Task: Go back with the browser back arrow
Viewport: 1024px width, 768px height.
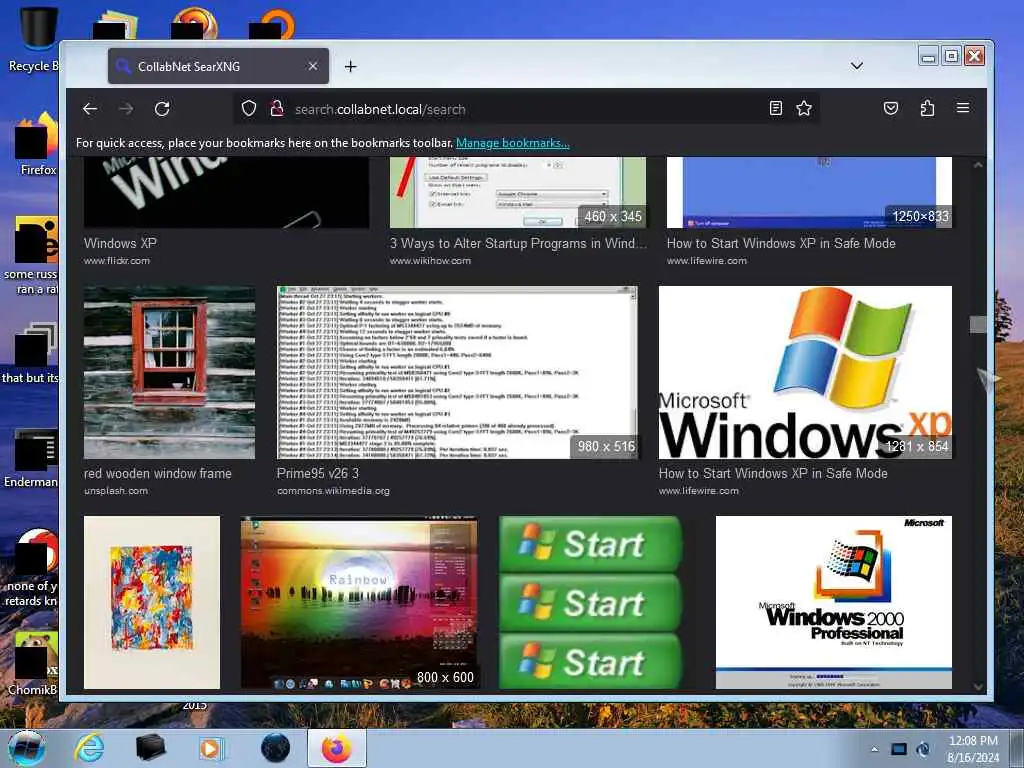Action: coord(90,109)
